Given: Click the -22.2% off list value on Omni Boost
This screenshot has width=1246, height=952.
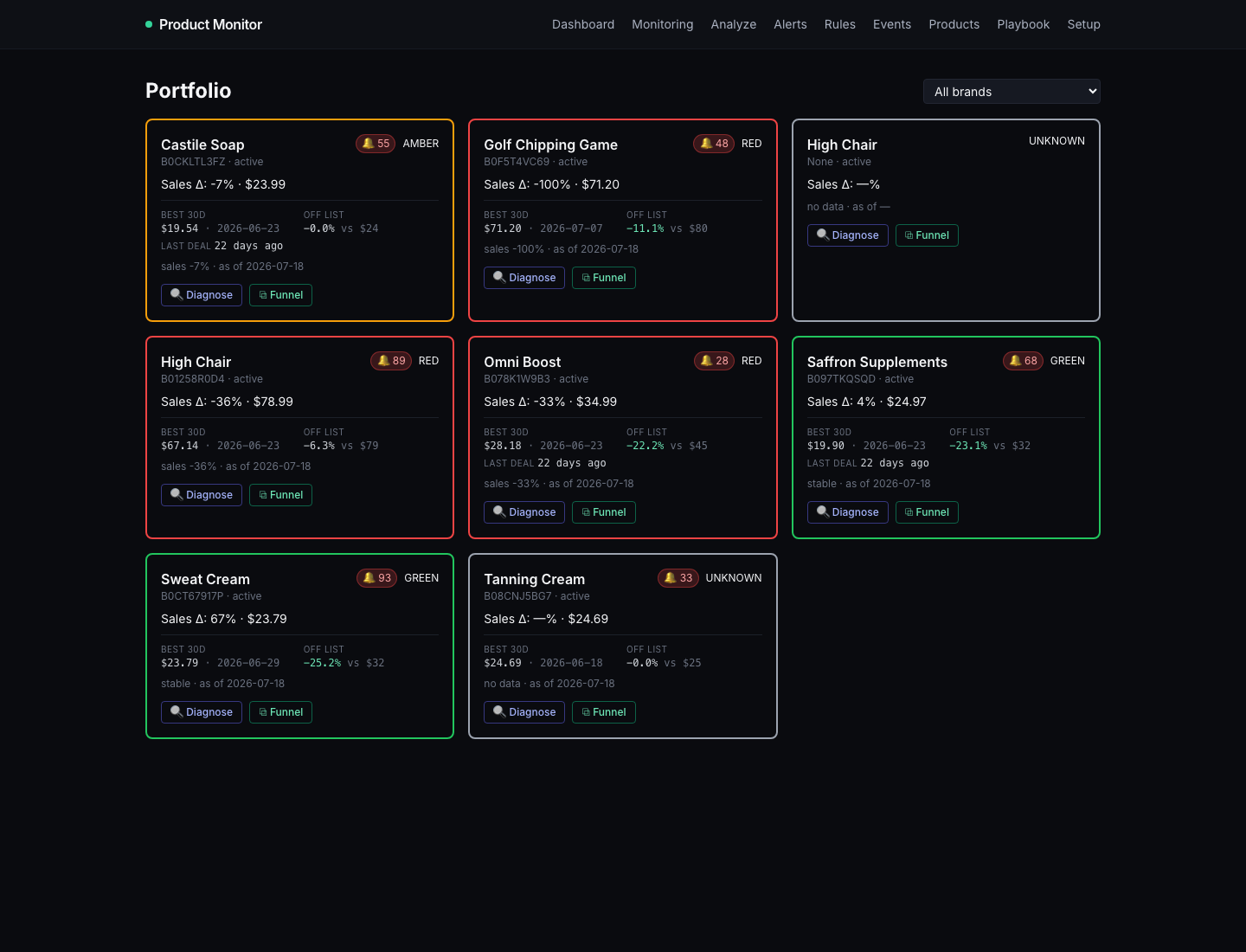Looking at the screenshot, I should point(645,446).
